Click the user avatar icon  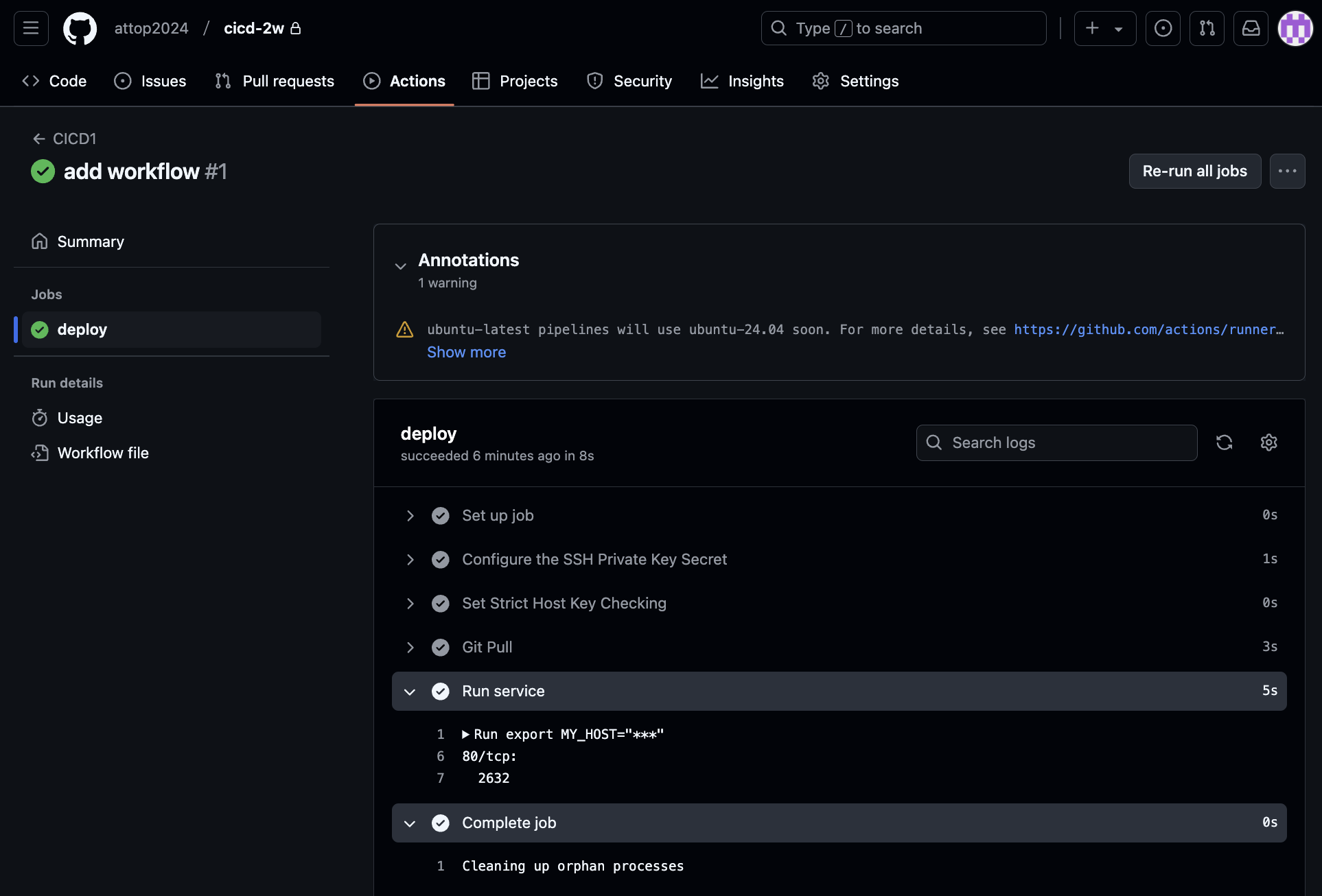tap(1295, 28)
